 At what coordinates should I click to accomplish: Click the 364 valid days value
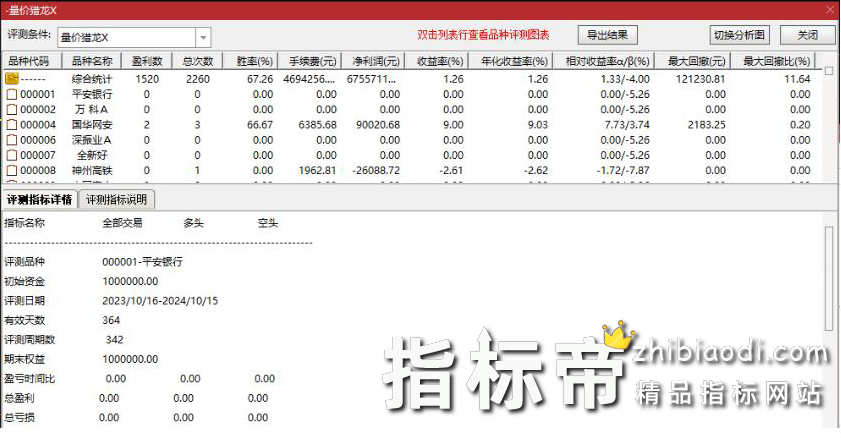(111, 320)
